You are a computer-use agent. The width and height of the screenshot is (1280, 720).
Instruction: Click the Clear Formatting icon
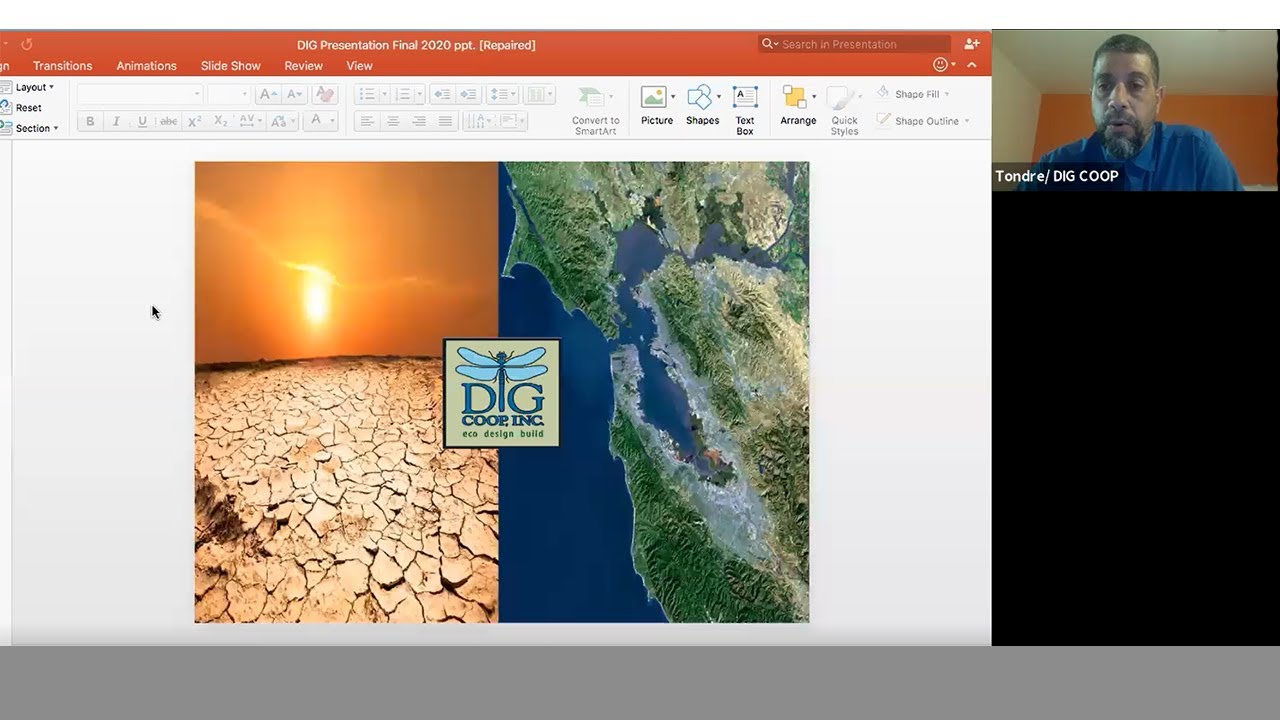point(324,94)
